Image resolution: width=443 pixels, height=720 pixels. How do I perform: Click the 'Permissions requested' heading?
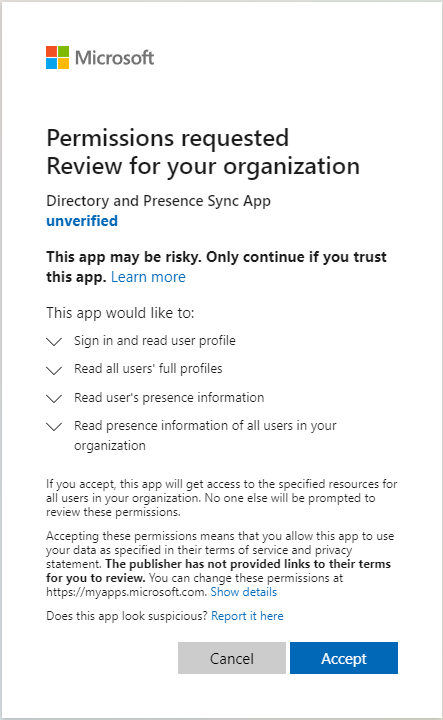[168, 138]
